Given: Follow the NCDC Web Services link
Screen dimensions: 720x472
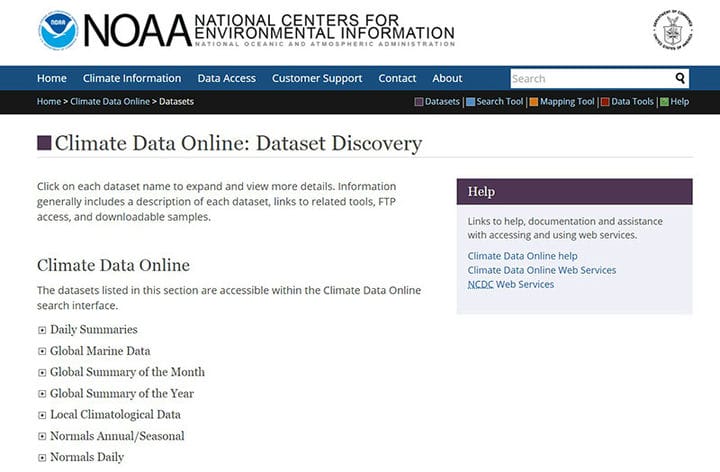Looking at the screenshot, I should pyautogui.click(x=511, y=284).
